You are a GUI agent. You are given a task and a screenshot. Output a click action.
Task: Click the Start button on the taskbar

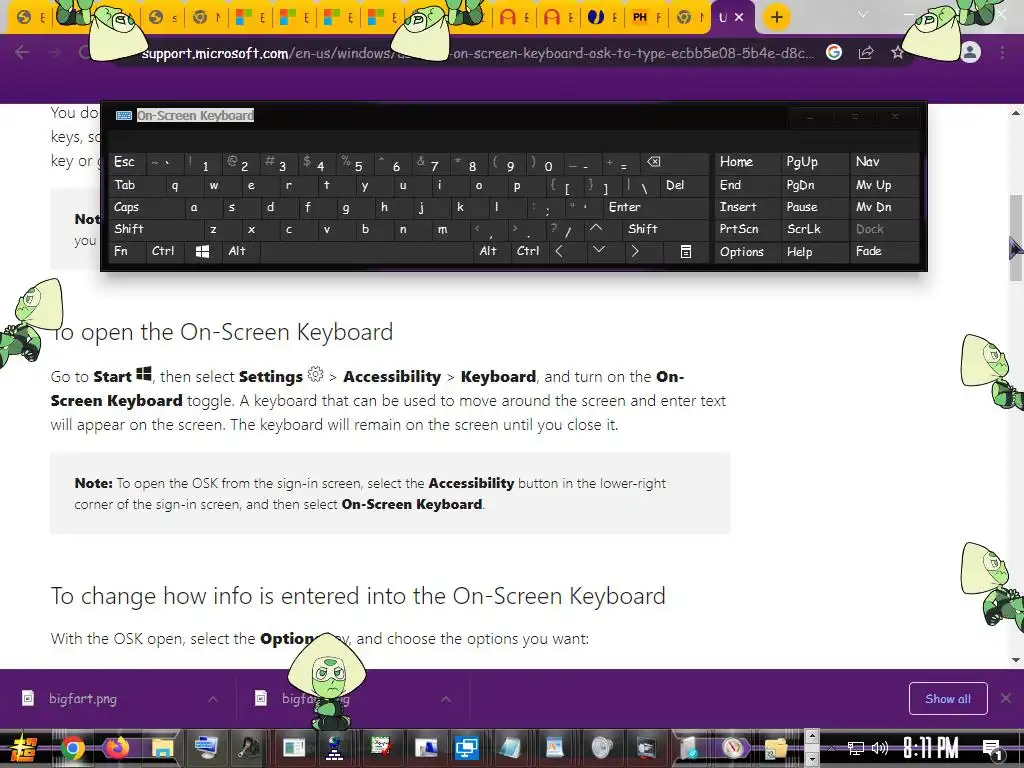click(24, 748)
